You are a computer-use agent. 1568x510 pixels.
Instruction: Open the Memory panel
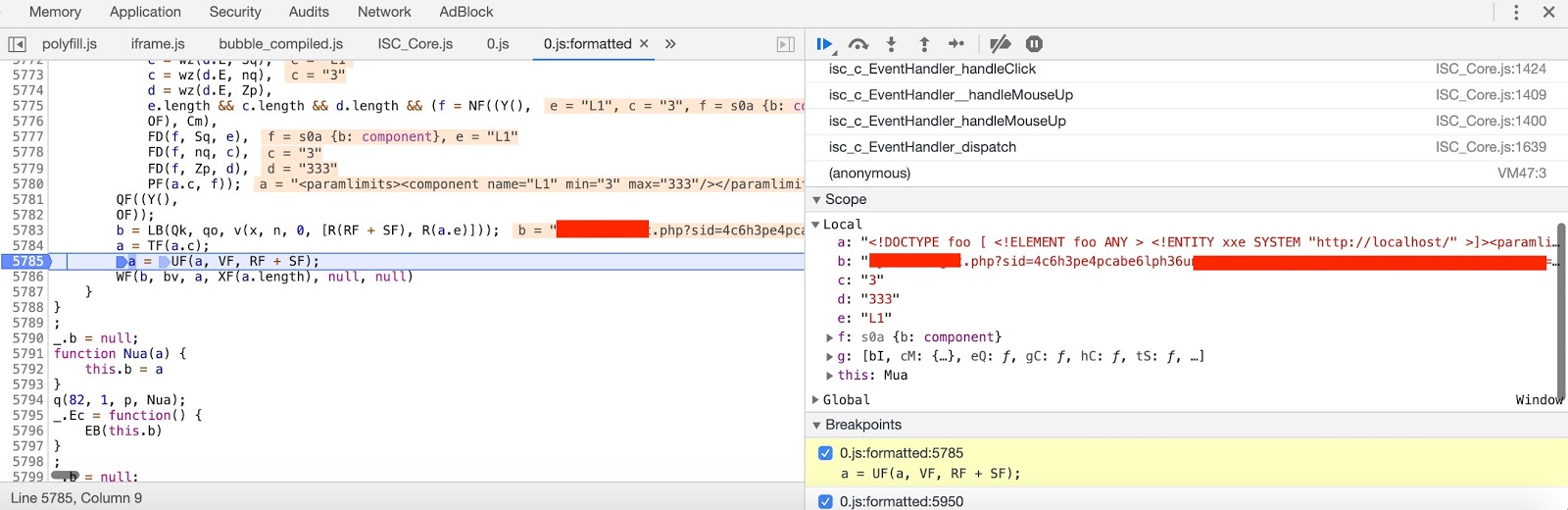[55, 12]
